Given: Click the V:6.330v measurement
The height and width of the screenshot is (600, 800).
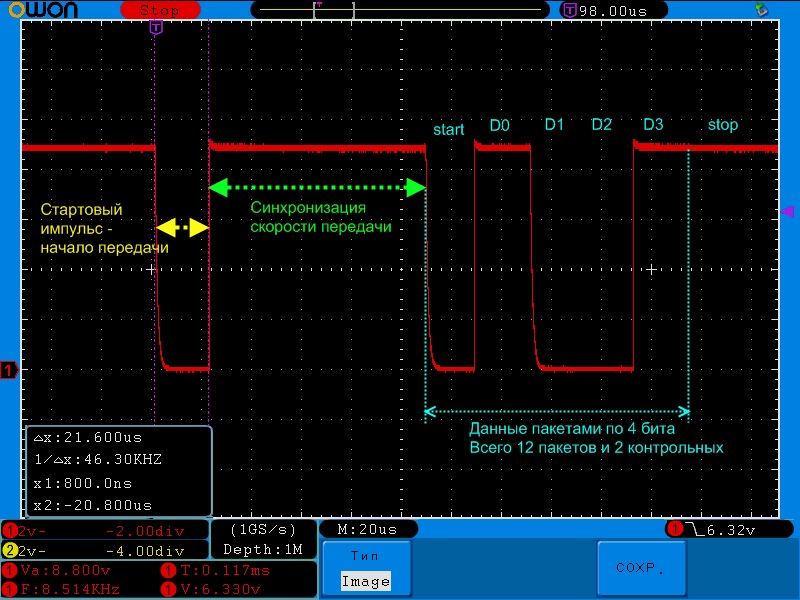Looking at the screenshot, I should coord(220,589).
